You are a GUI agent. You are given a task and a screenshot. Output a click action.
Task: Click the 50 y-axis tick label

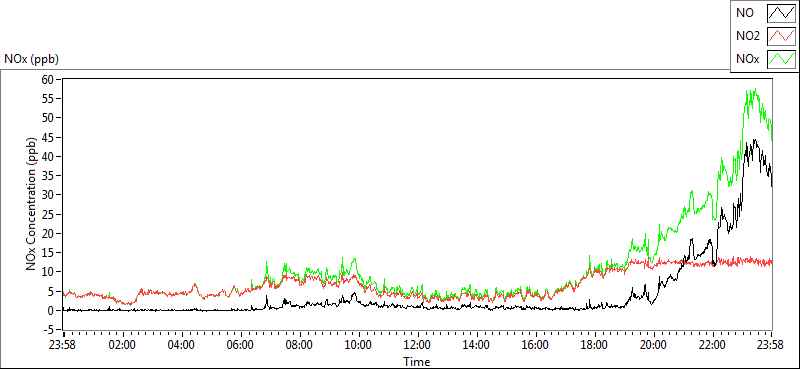click(x=49, y=118)
